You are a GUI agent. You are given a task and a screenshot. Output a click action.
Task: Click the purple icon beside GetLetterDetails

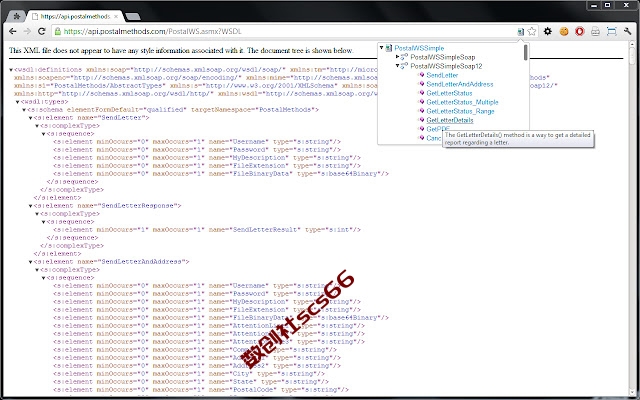(x=422, y=120)
